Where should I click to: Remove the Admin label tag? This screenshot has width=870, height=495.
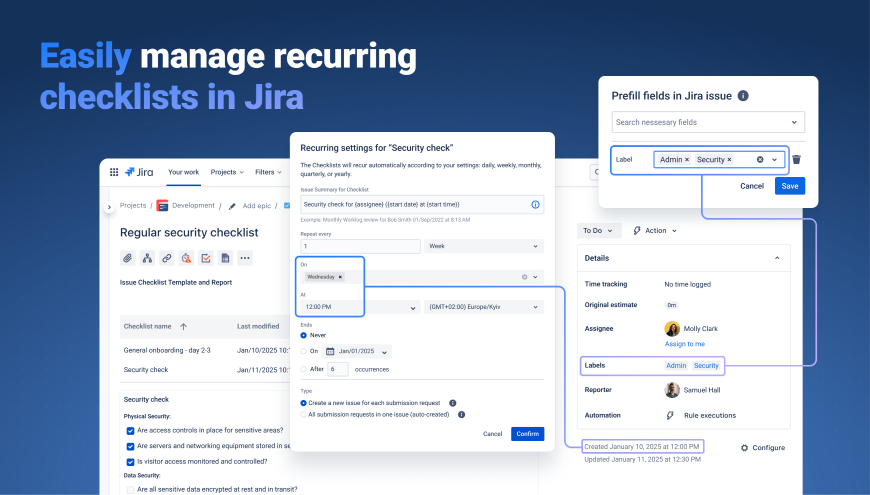[x=687, y=160]
